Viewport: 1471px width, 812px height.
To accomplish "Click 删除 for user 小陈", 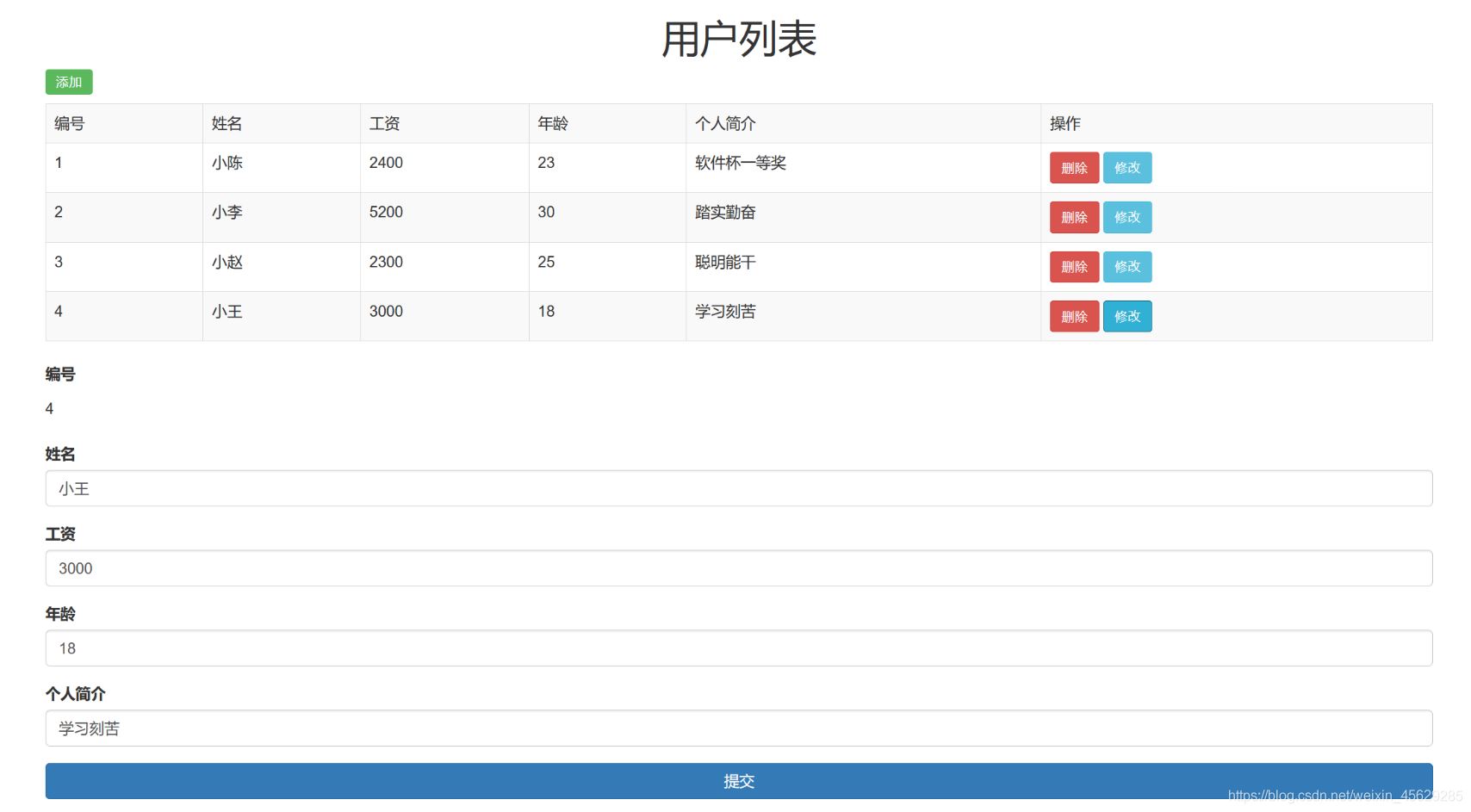I will point(1073,167).
